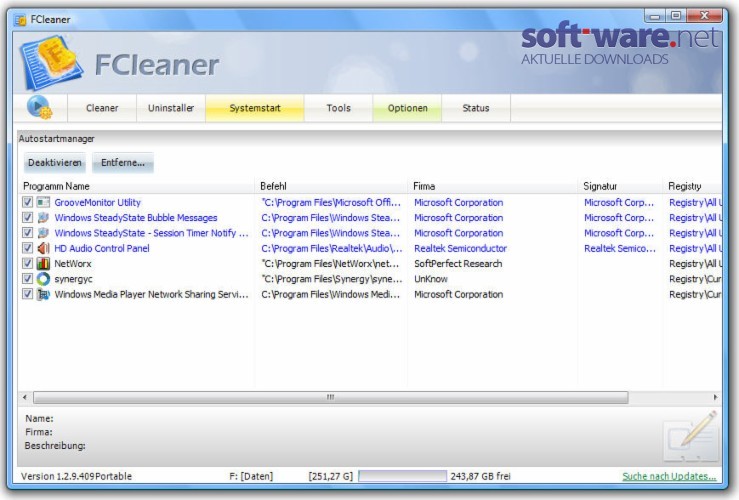Select row text HD Audio Control Panel
The image size is (739, 500).
tap(102, 248)
